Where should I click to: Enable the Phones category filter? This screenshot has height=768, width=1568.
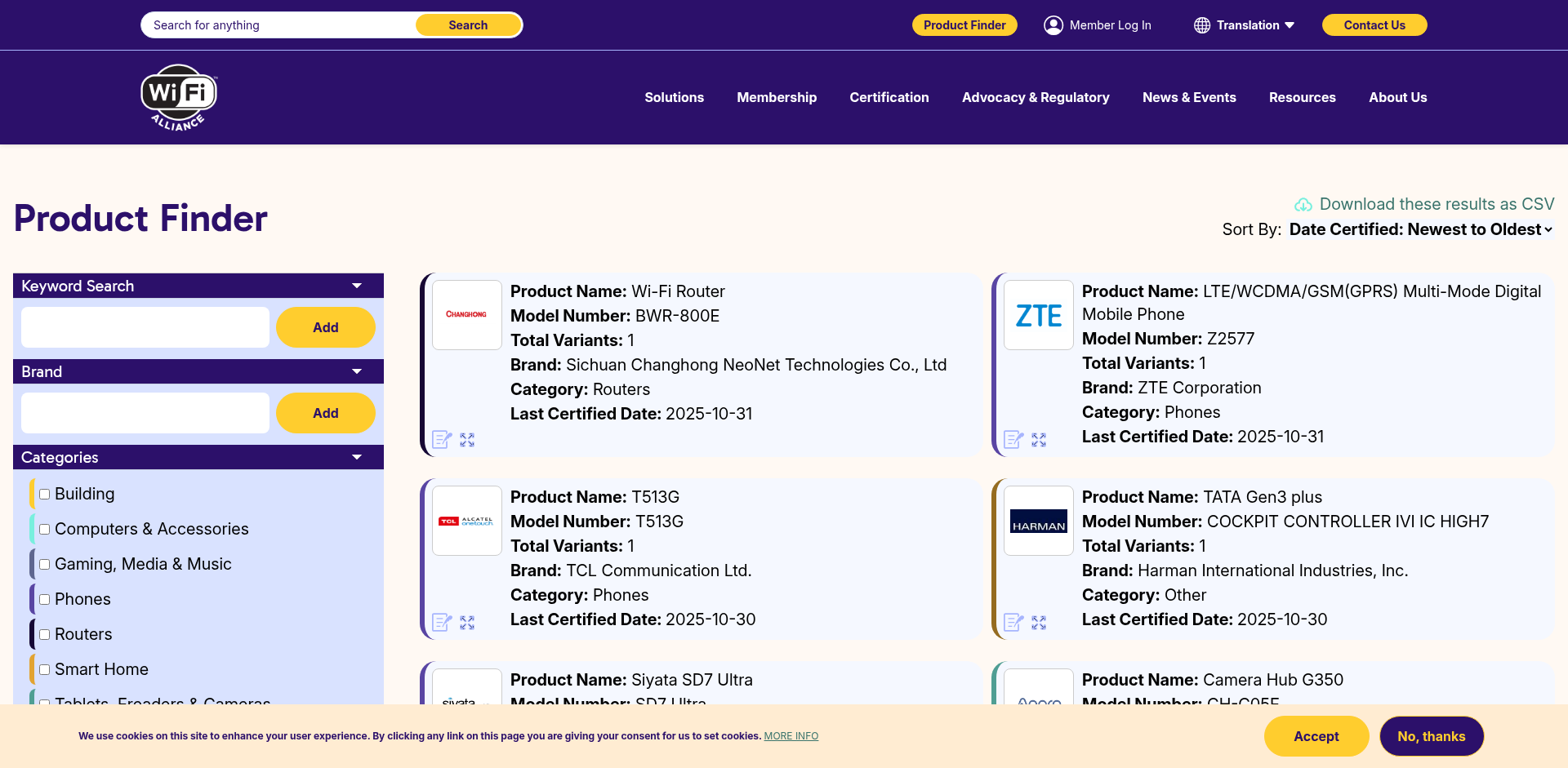tap(45, 599)
